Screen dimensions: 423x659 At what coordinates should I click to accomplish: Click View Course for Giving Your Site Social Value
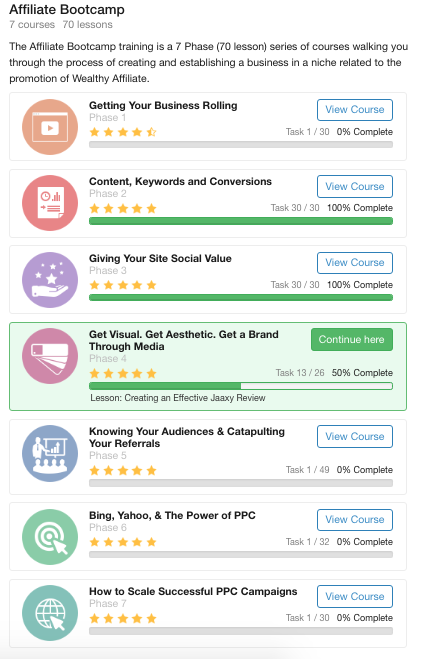pos(355,263)
